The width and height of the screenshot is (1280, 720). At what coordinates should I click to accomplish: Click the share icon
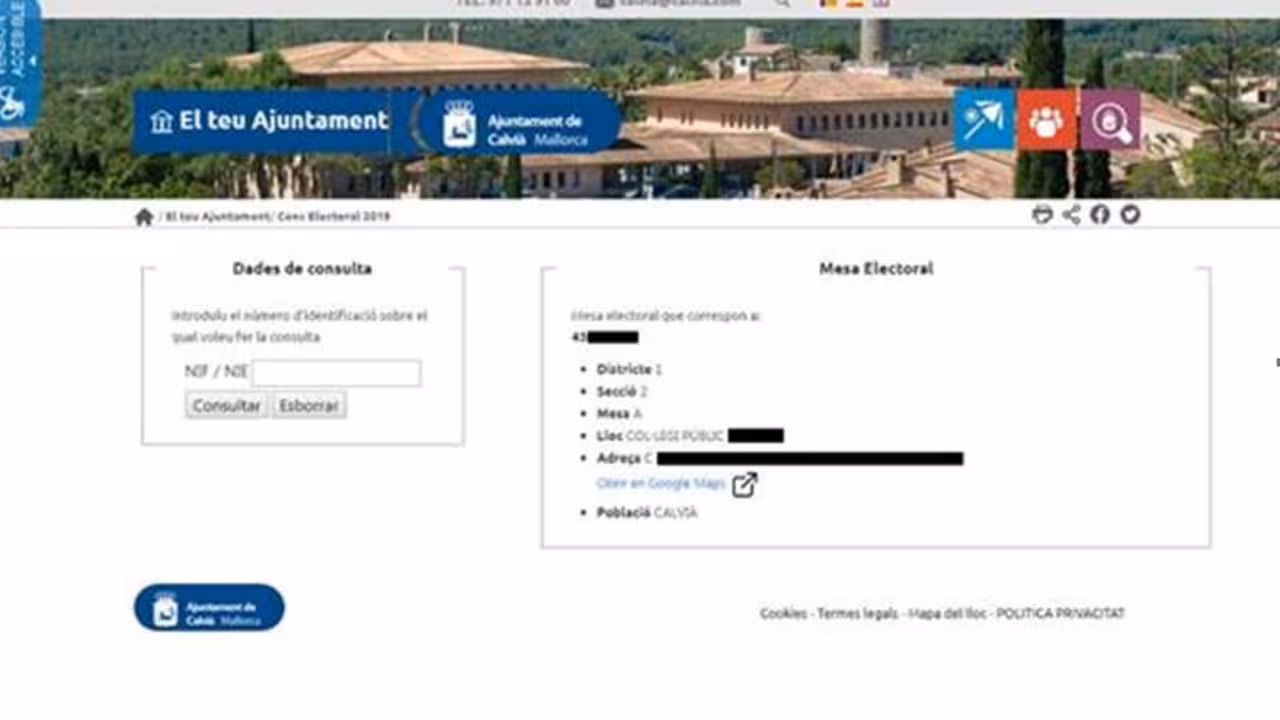[1071, 214]
